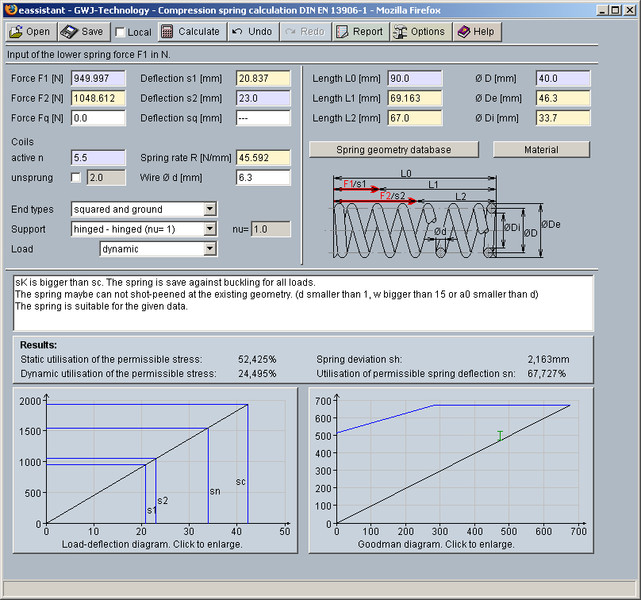Screen dimensions: 641x600
Task: Enable the unsprung coils checkbox
Action: (x=76, y=178)
